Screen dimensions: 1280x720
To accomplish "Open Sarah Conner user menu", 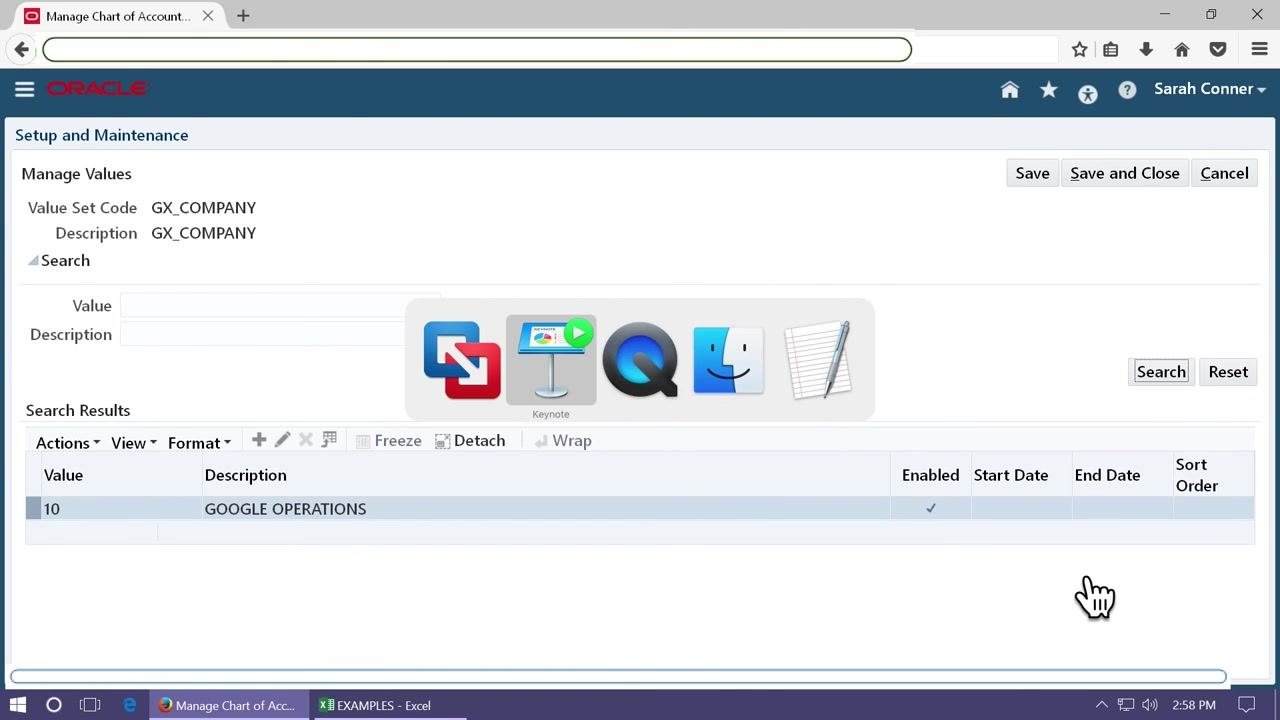I will click(1210, 89).
